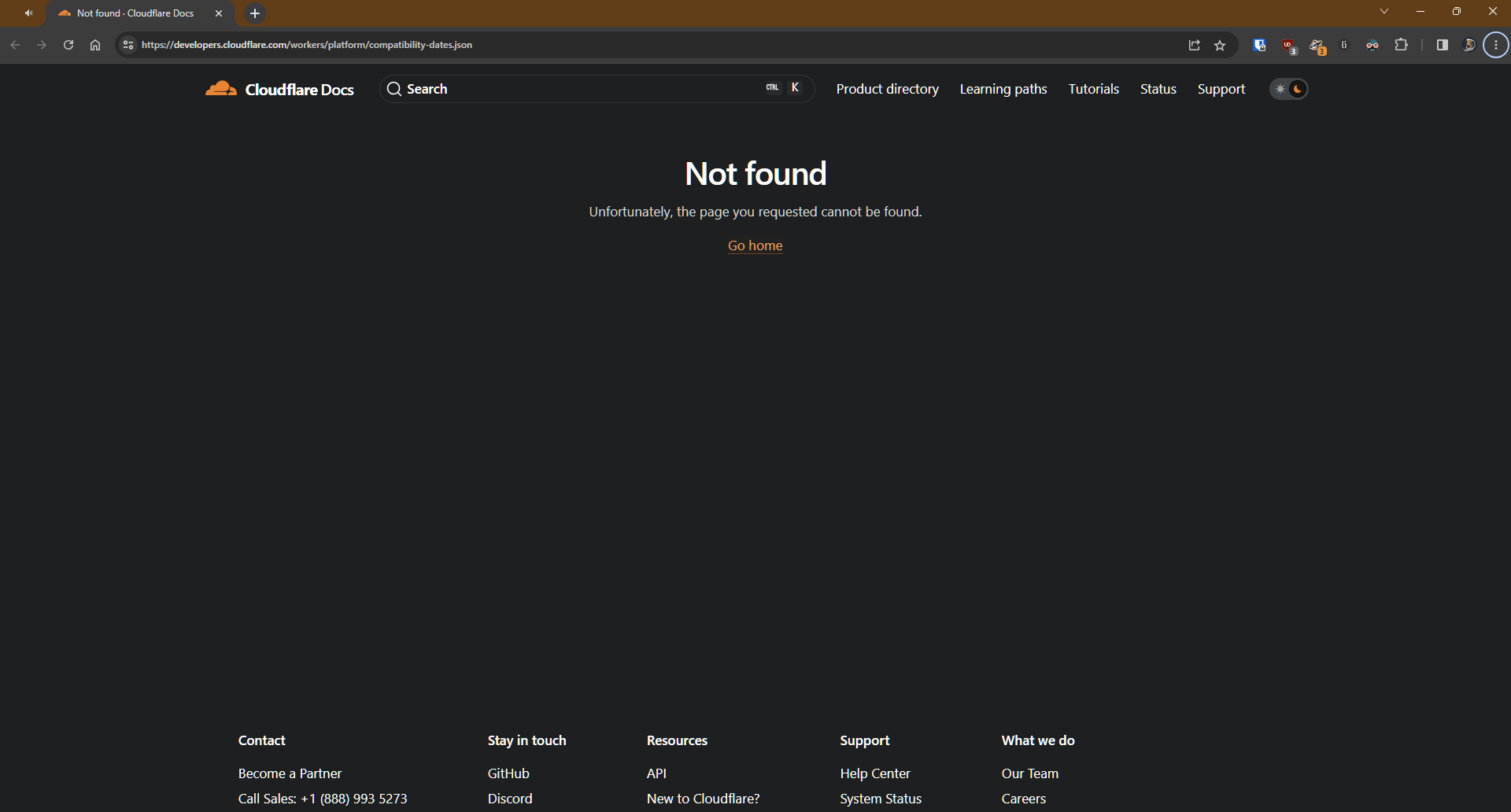Open the System Status footer link
1511x812 pixels.
[881, 799]
